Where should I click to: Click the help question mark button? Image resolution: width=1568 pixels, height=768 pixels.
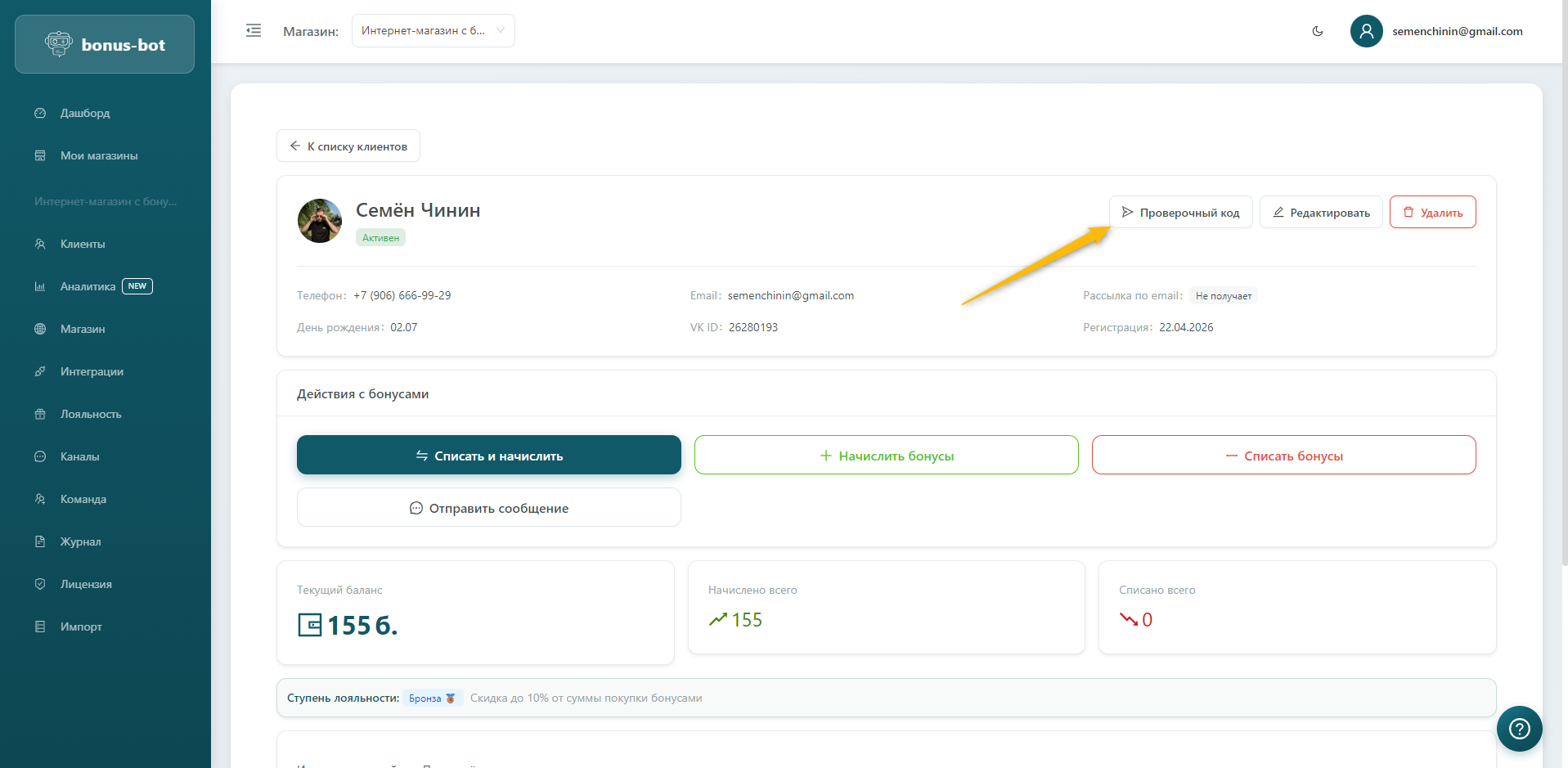pos(1519,728)
